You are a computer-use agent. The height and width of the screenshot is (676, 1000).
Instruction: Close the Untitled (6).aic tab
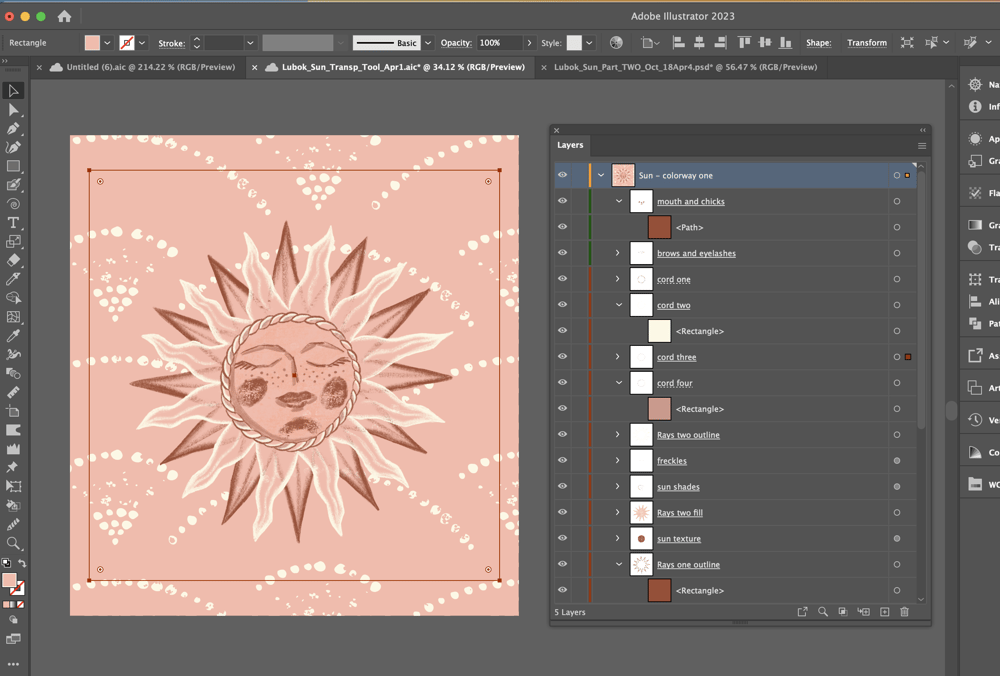pos(39,67)
